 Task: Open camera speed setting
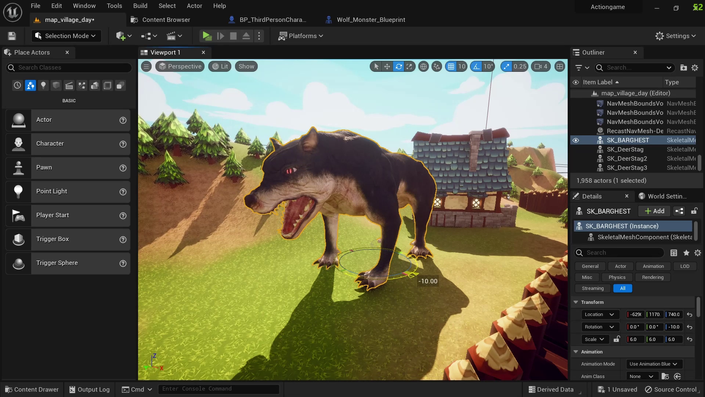(541, 67)
